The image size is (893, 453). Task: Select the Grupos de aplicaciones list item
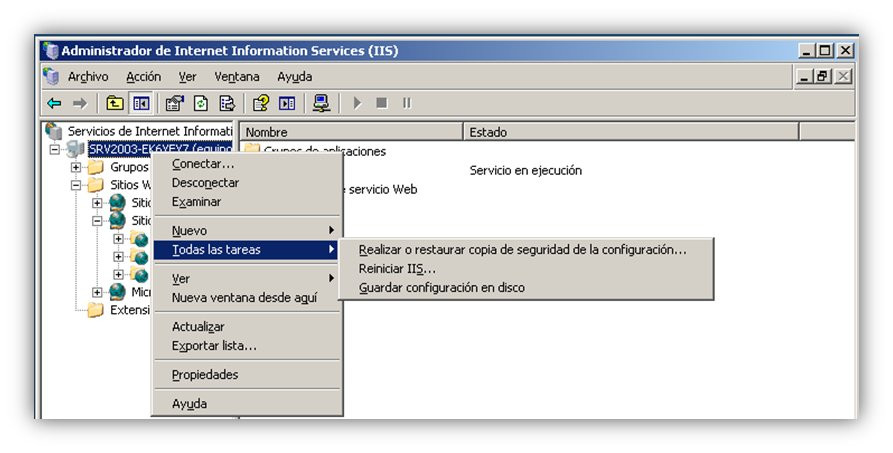pos(315,151)
